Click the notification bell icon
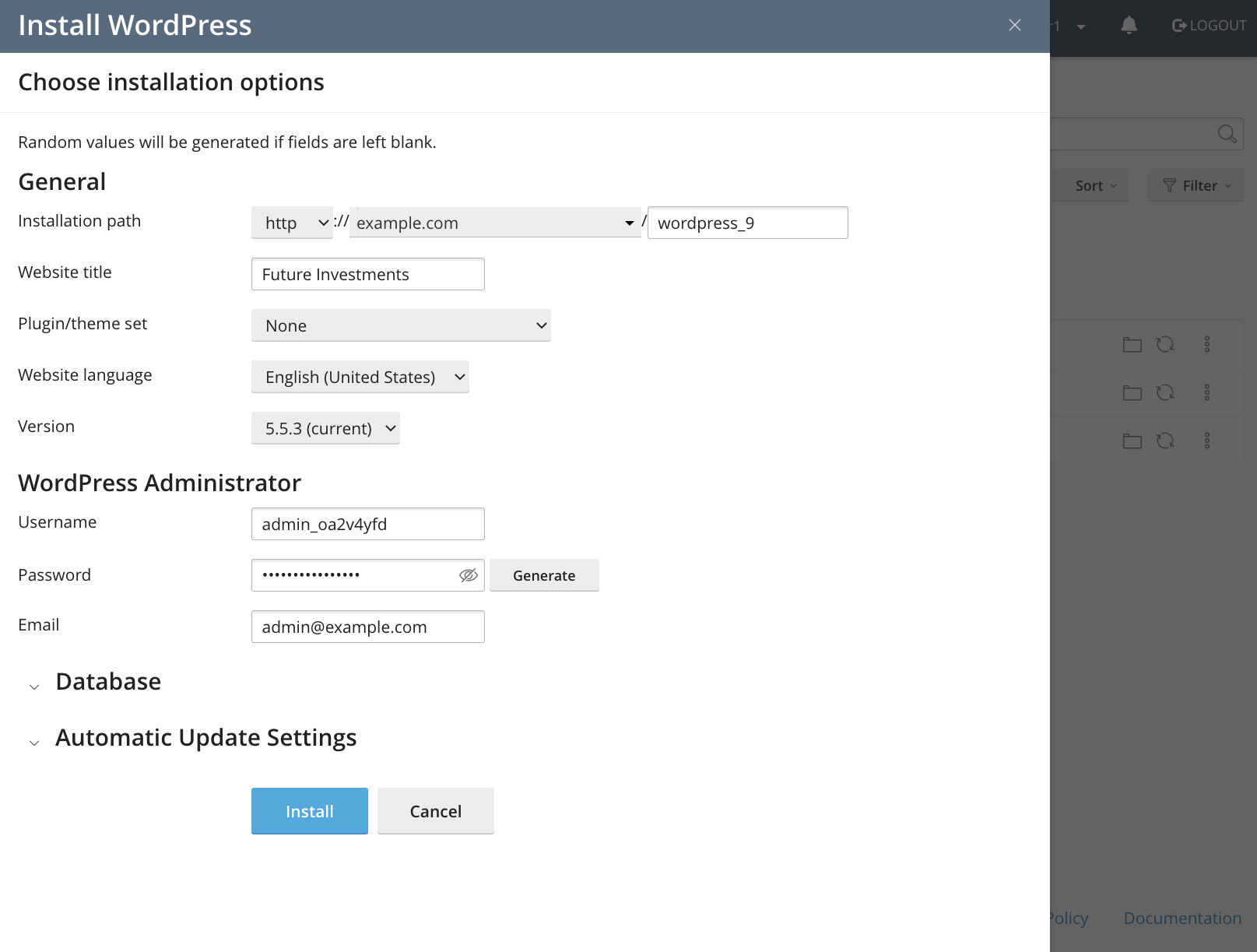The height and width of the screenshot is (952, 1257). click(x=1128, y=26)
